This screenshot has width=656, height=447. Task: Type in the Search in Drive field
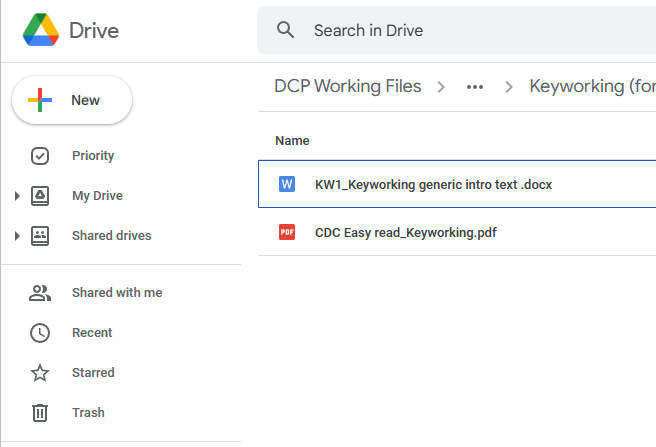pyautogui.click(x=450, y=31)
